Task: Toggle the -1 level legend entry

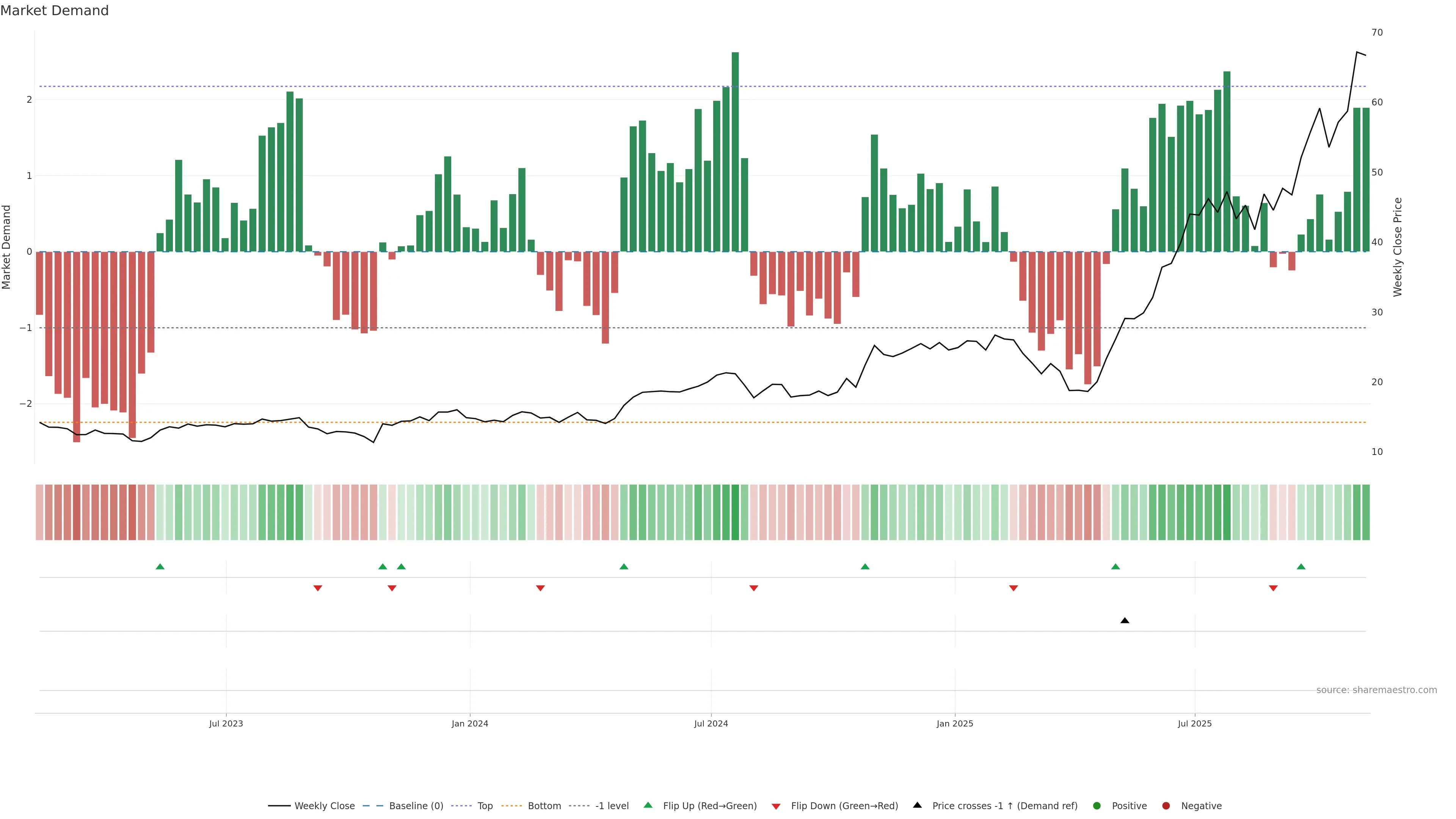Action: click(612, 805)
